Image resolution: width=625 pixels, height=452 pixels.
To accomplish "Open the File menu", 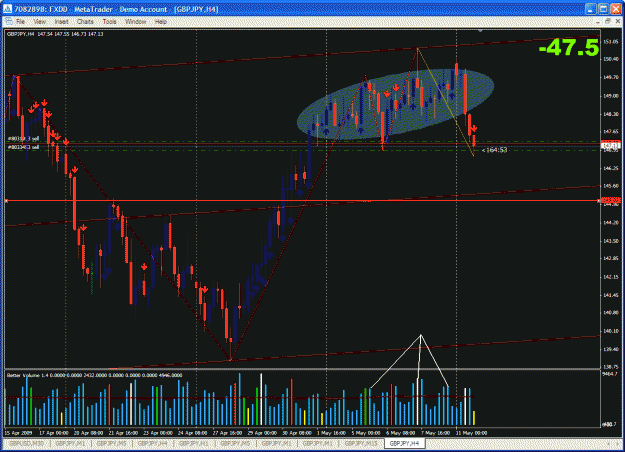I will [x=20, y=22].
